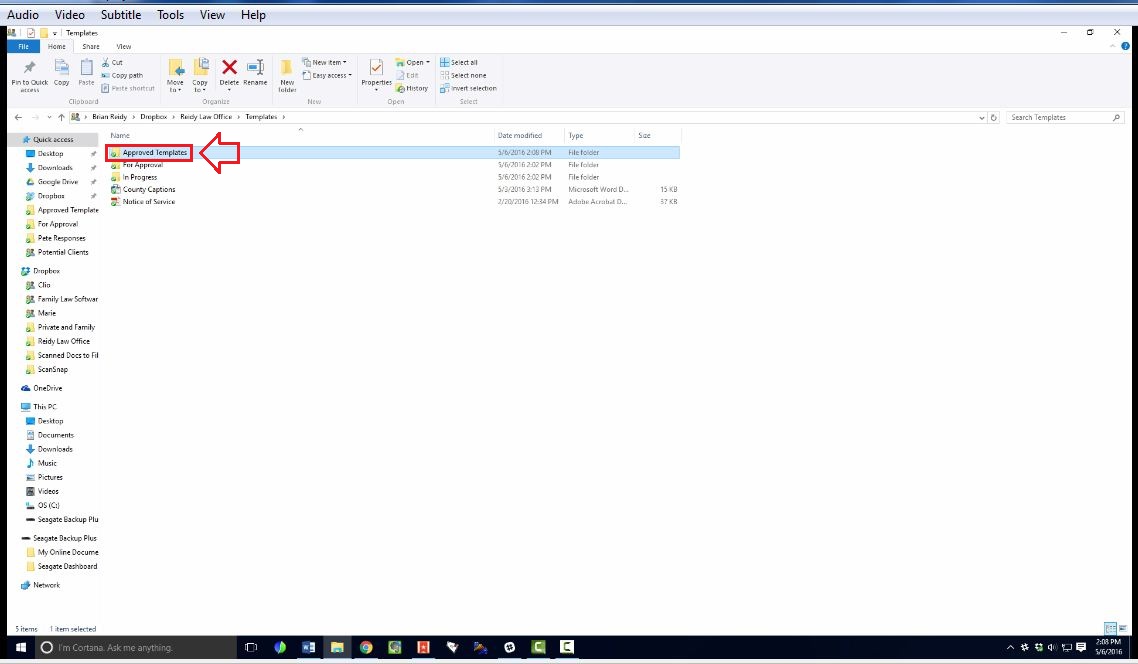Open Word from the taskbar

coord(308,647)
